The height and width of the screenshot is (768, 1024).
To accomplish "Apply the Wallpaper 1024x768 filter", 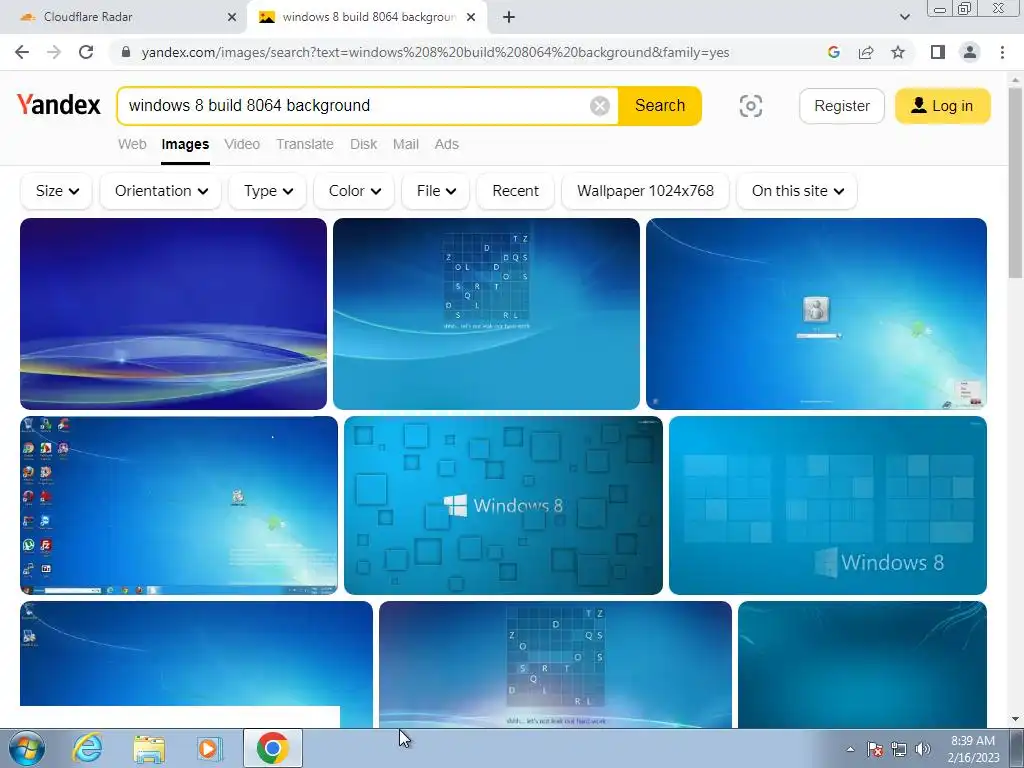I will tap(645, 191).
